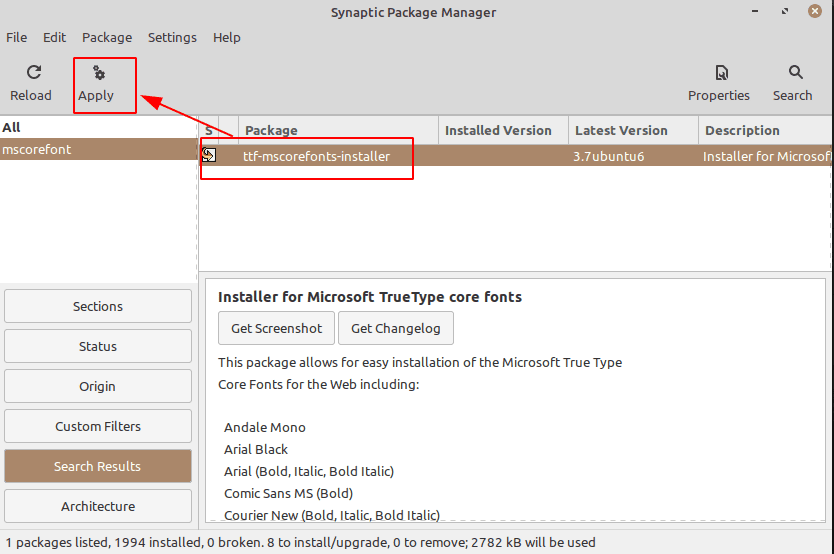
Task: Open the Settings menu
Action: [172, 38]
